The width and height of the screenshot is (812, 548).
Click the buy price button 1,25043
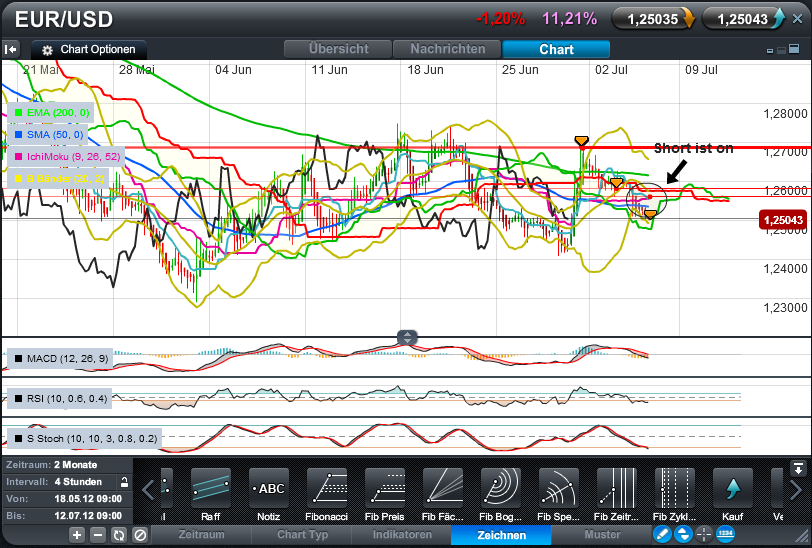(744, 19)
